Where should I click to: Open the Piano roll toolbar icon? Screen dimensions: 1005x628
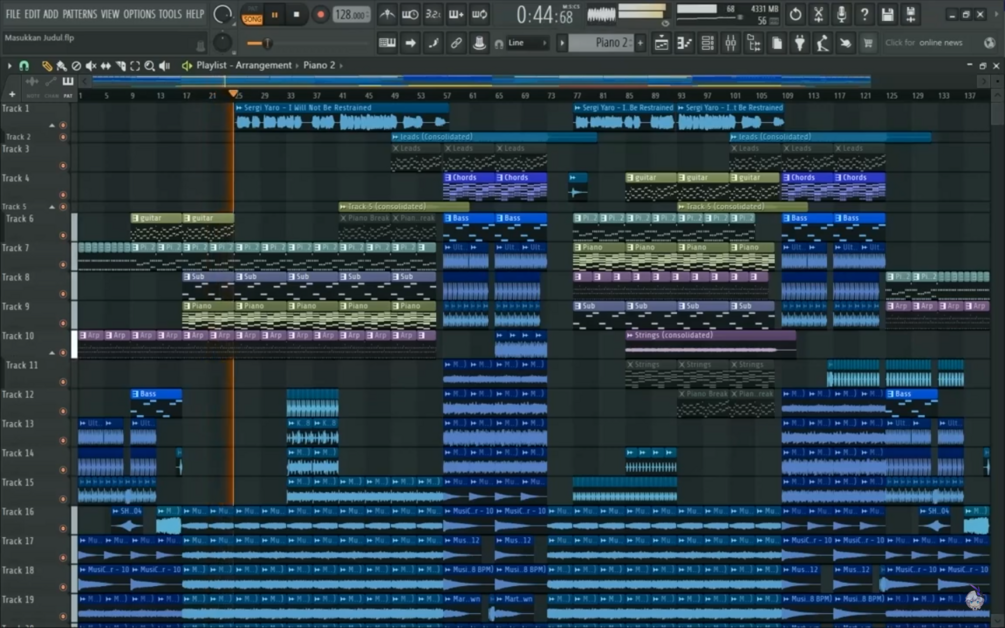pyautogui.click(x=684, y=42)
